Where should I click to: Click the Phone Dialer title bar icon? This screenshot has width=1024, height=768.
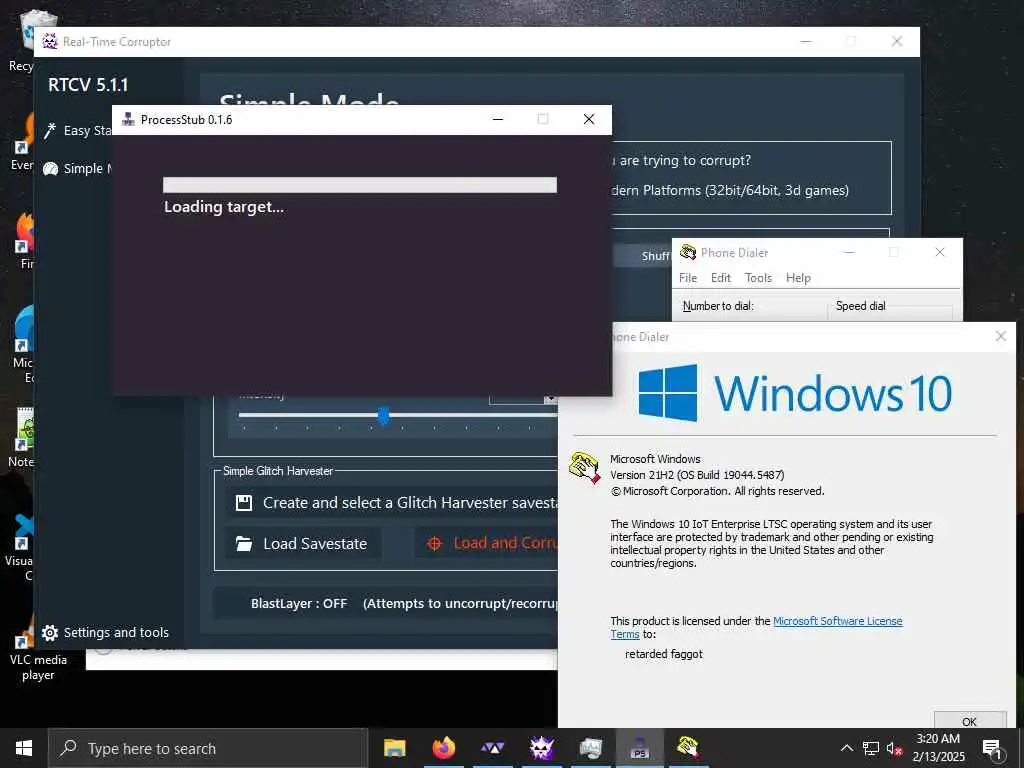[x=688, y=252]
